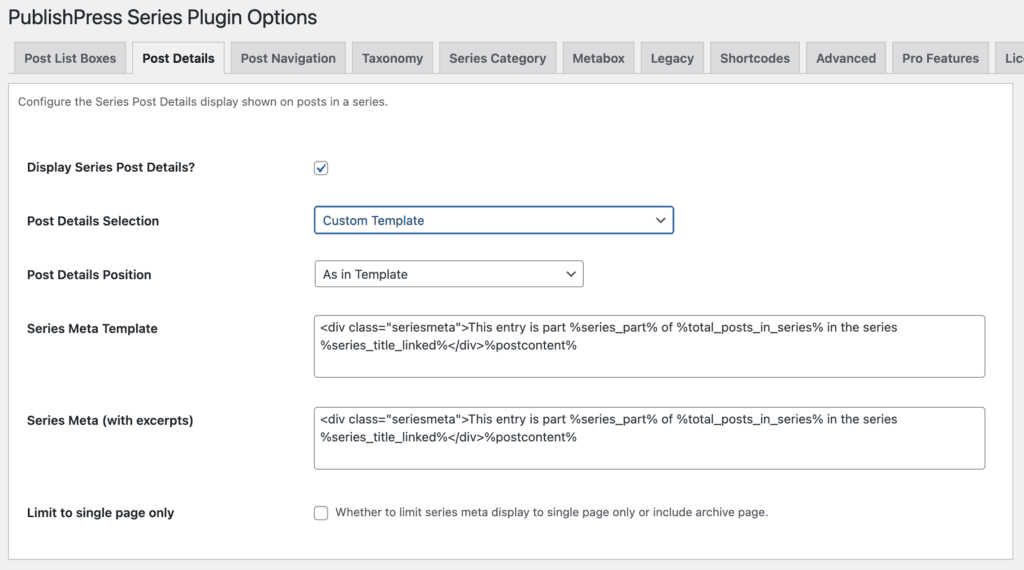Expand the As in Template position dropdown
This screenshot has width=1024, height=570.
pos(448,274)
